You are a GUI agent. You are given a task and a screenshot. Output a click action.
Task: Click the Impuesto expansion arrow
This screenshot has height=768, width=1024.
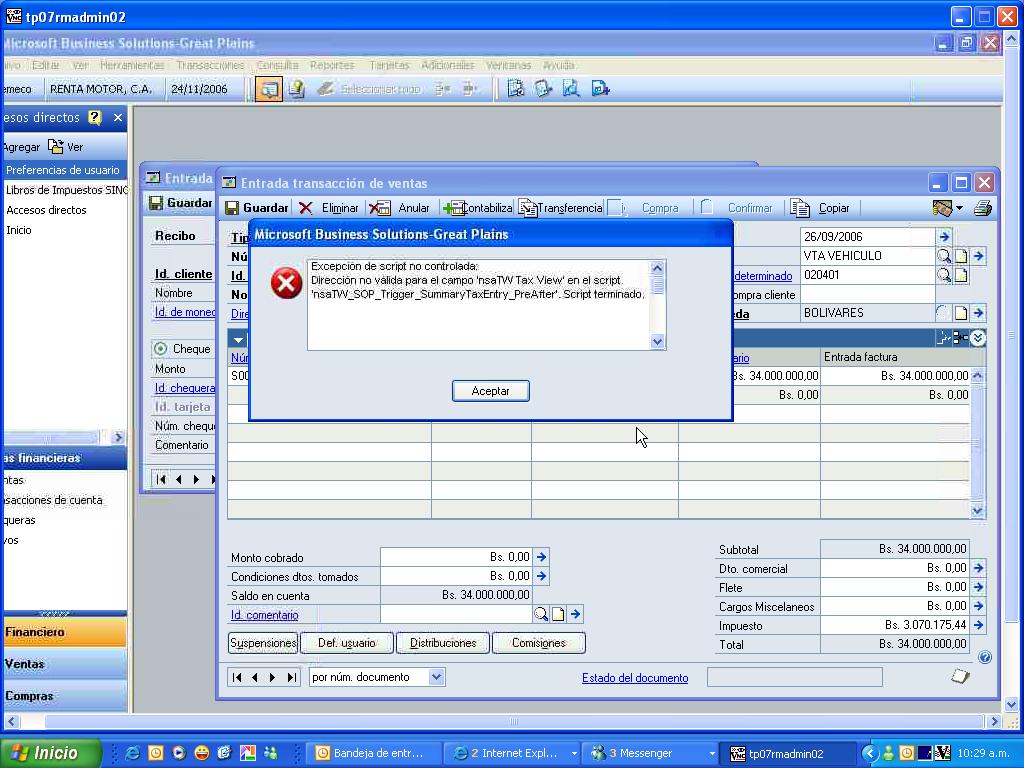tap(978, 625)
